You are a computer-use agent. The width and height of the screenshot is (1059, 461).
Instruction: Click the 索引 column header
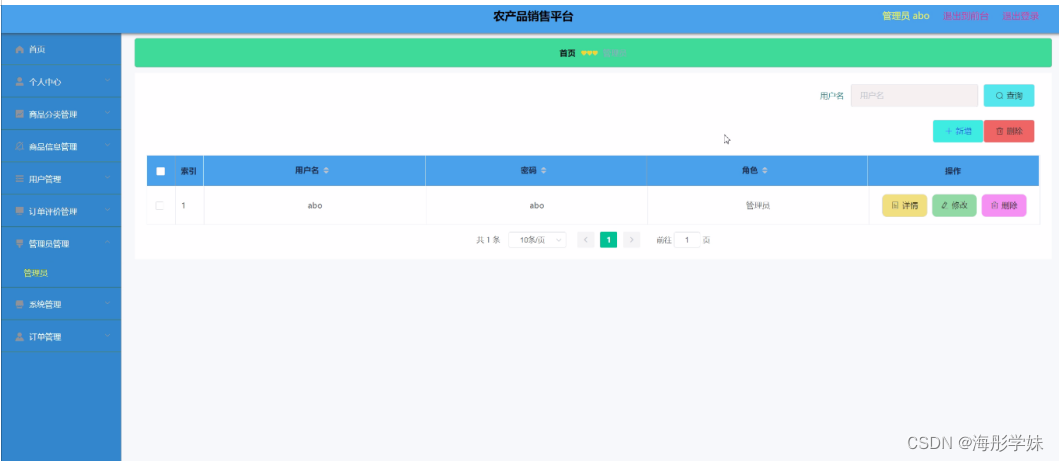click(188, 171)
